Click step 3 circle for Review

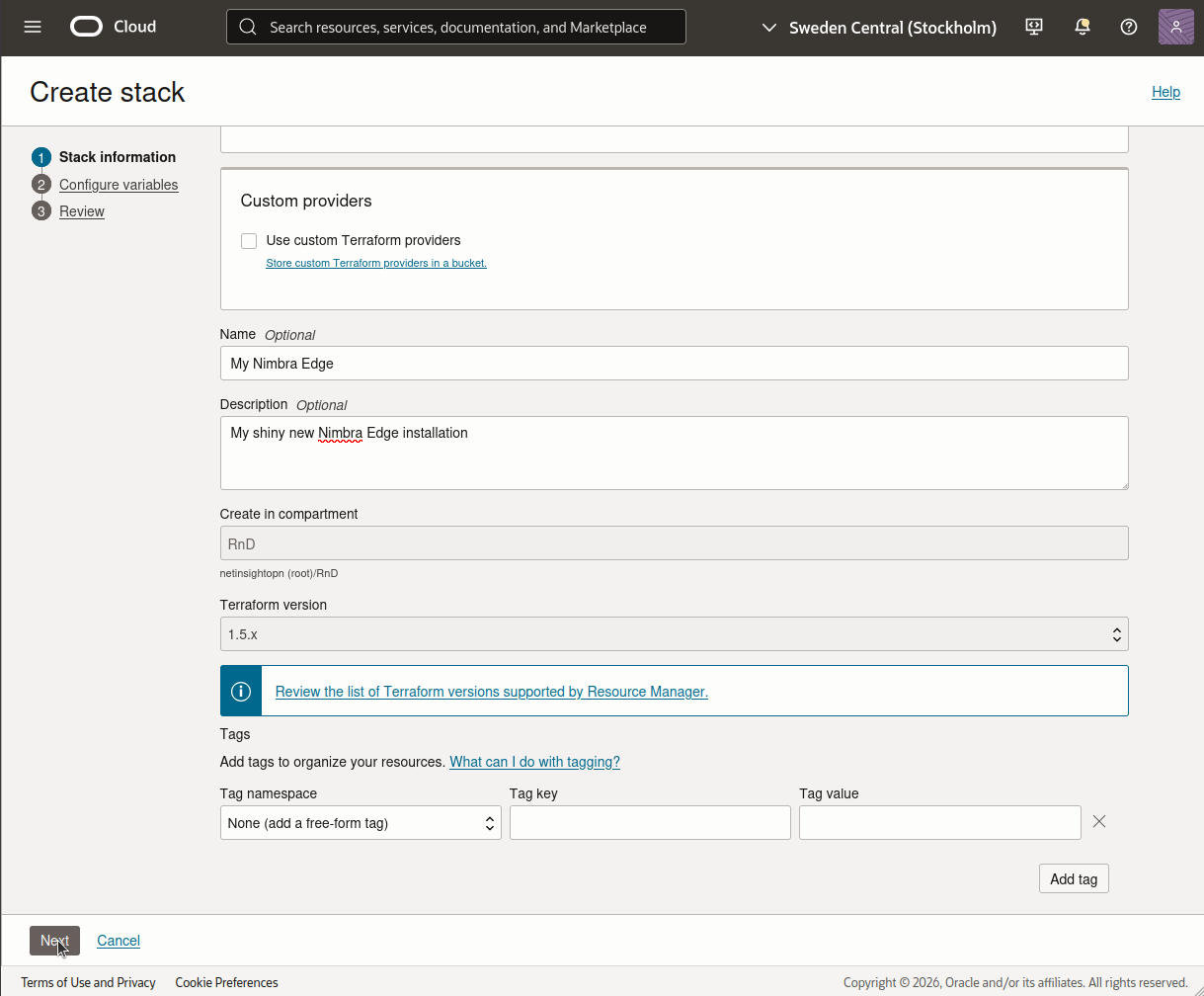[40, 211]
